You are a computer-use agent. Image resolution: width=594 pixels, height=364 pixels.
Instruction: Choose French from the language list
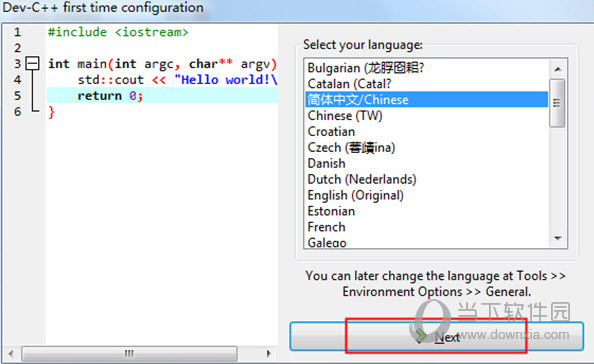pos(427,227)
